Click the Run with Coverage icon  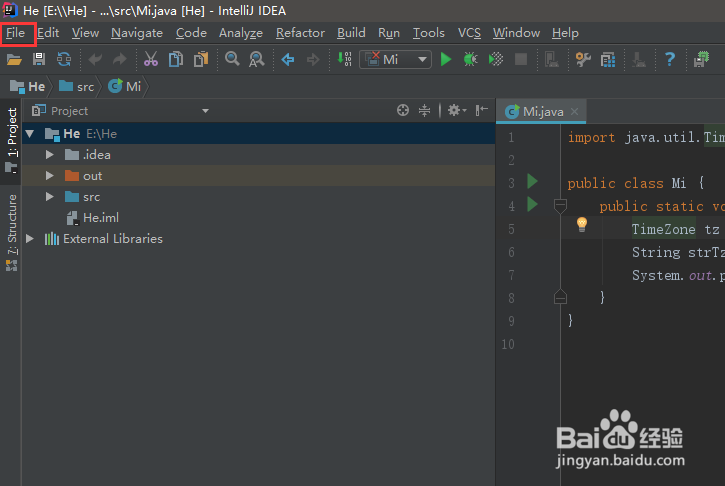pyautogui.click(x=496, y=59)
